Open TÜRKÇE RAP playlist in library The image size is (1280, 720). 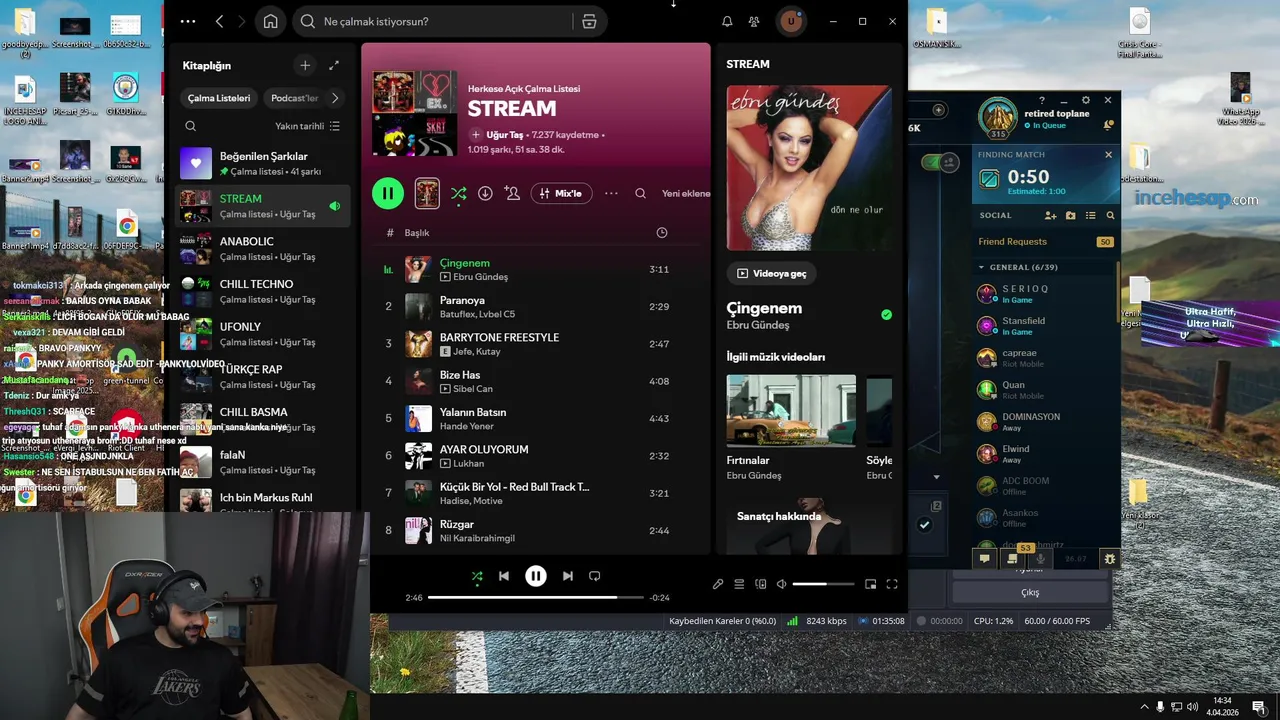(263, 376)
